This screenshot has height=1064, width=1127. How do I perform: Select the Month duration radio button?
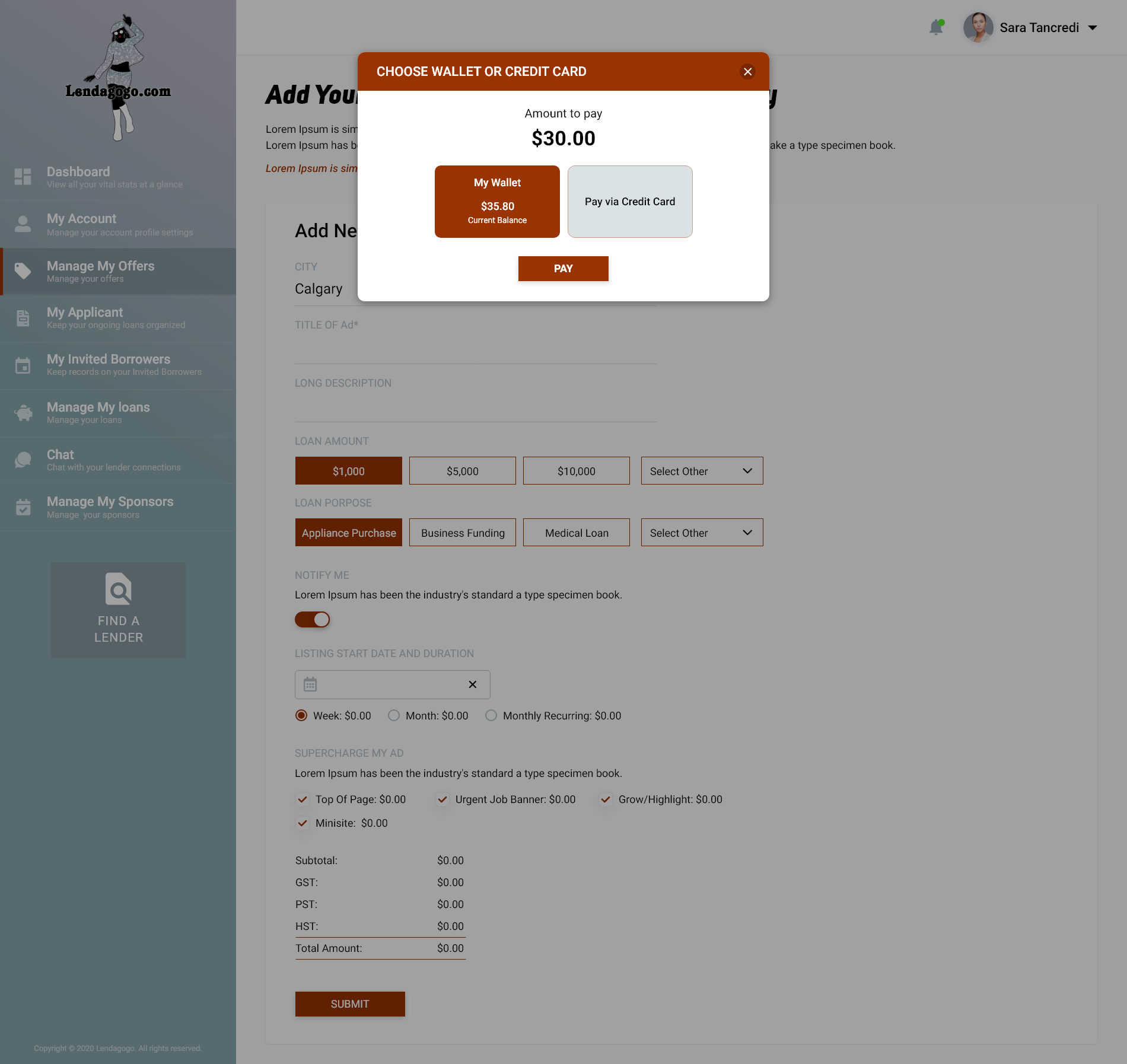coord(394,716)
